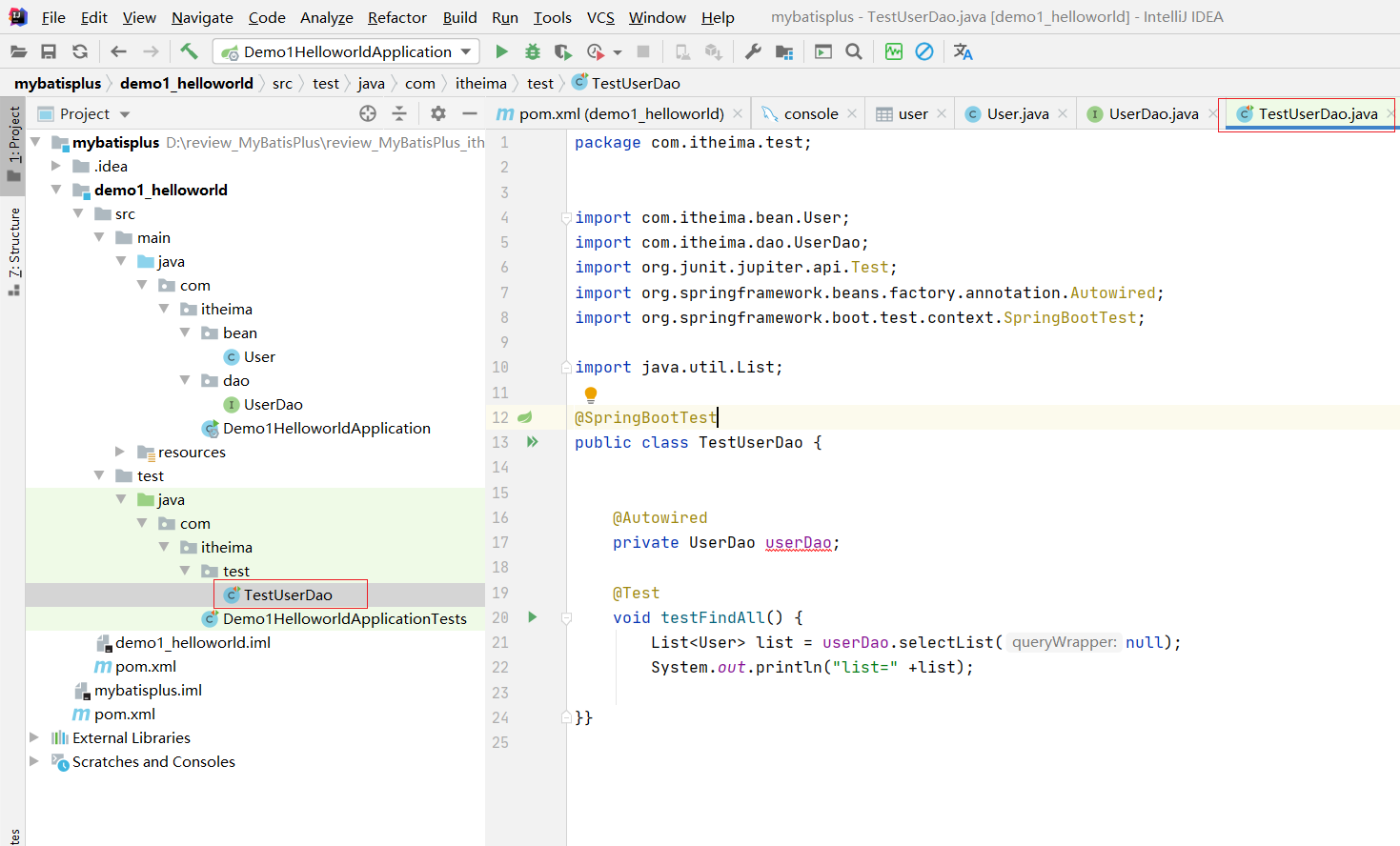
Task: Click the yellow intention light bulb
Action: (x=591, y=394)
